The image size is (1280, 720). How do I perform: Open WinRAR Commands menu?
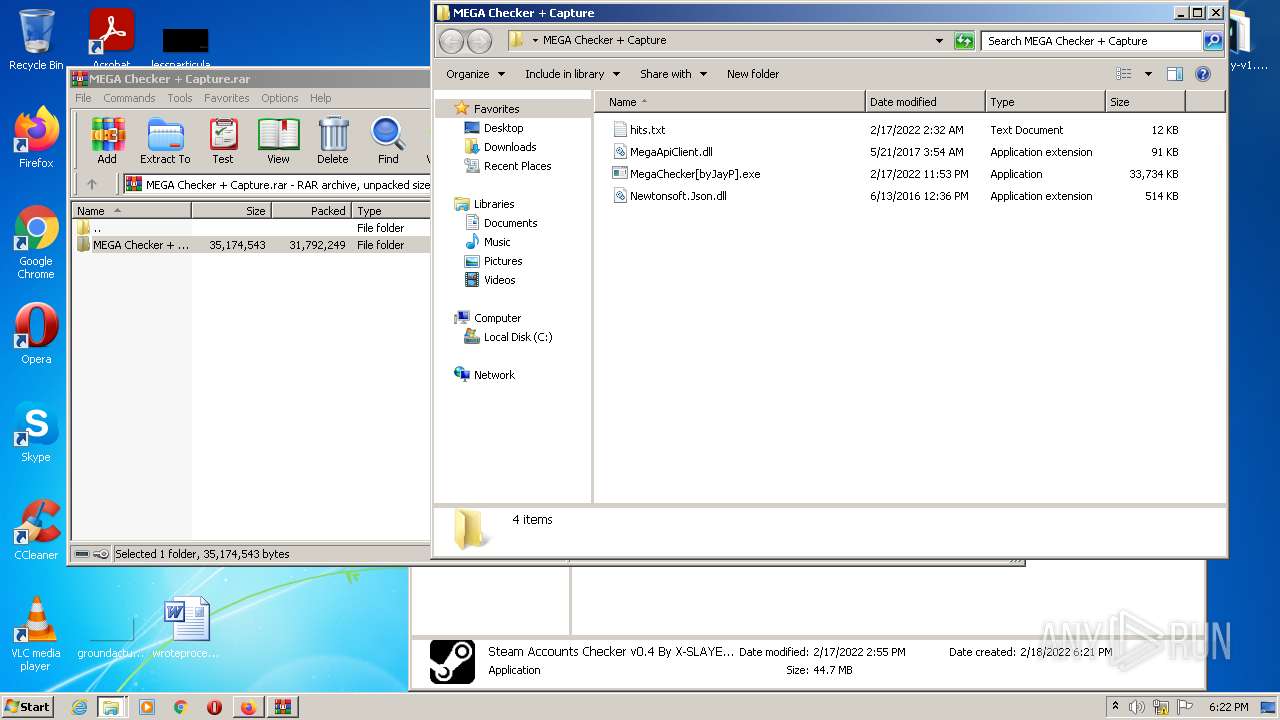click(129, 98)
